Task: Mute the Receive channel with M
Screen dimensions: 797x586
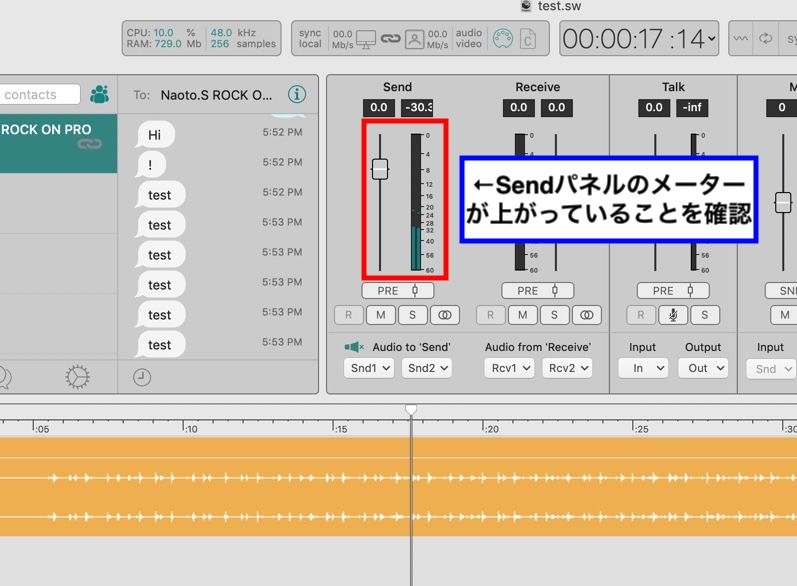Action: coord(523,315)
